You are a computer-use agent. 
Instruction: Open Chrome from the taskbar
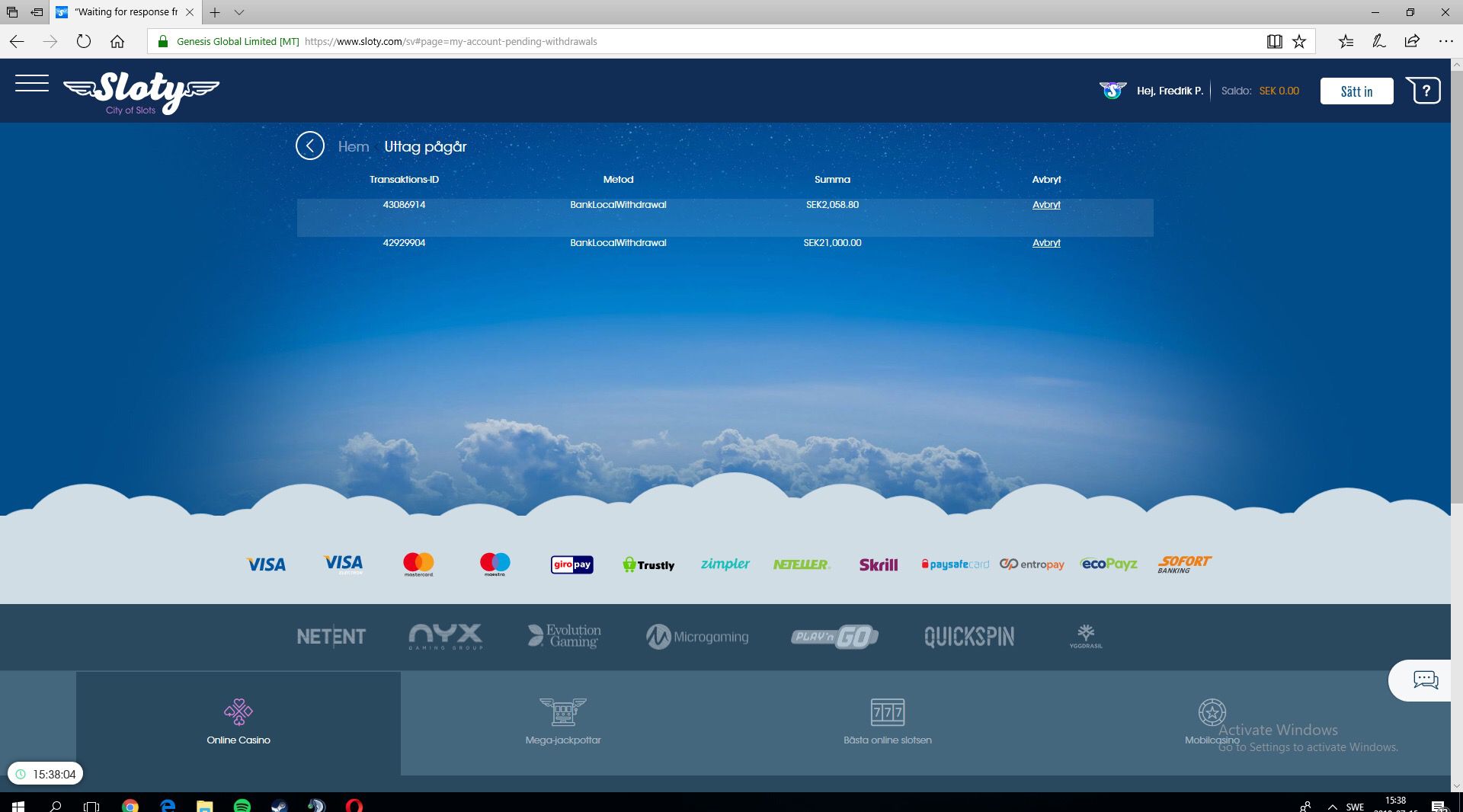pyautogui.click(x=130, y=805)
